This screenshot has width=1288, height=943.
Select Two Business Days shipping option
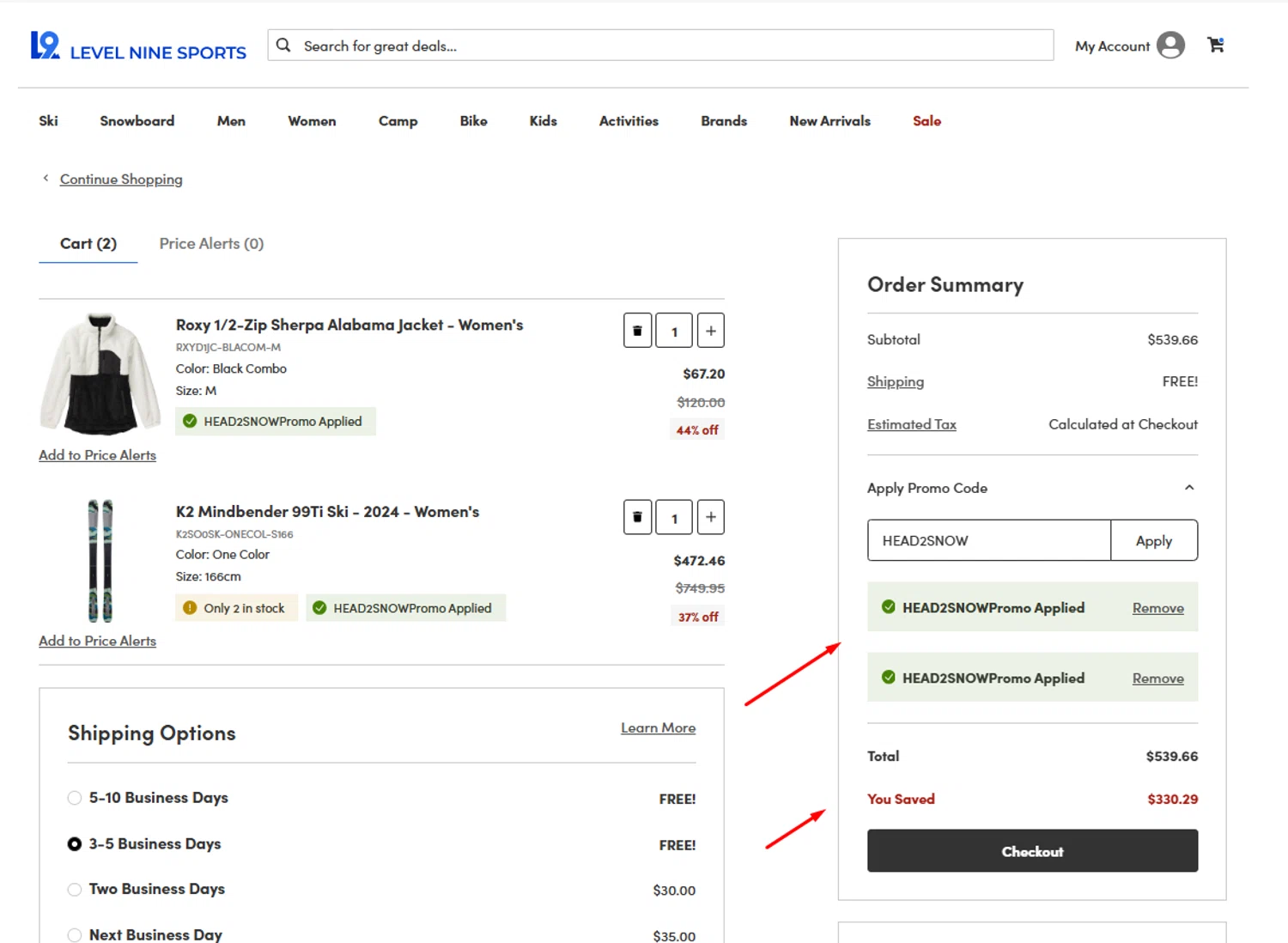click(x=75, y=889)
